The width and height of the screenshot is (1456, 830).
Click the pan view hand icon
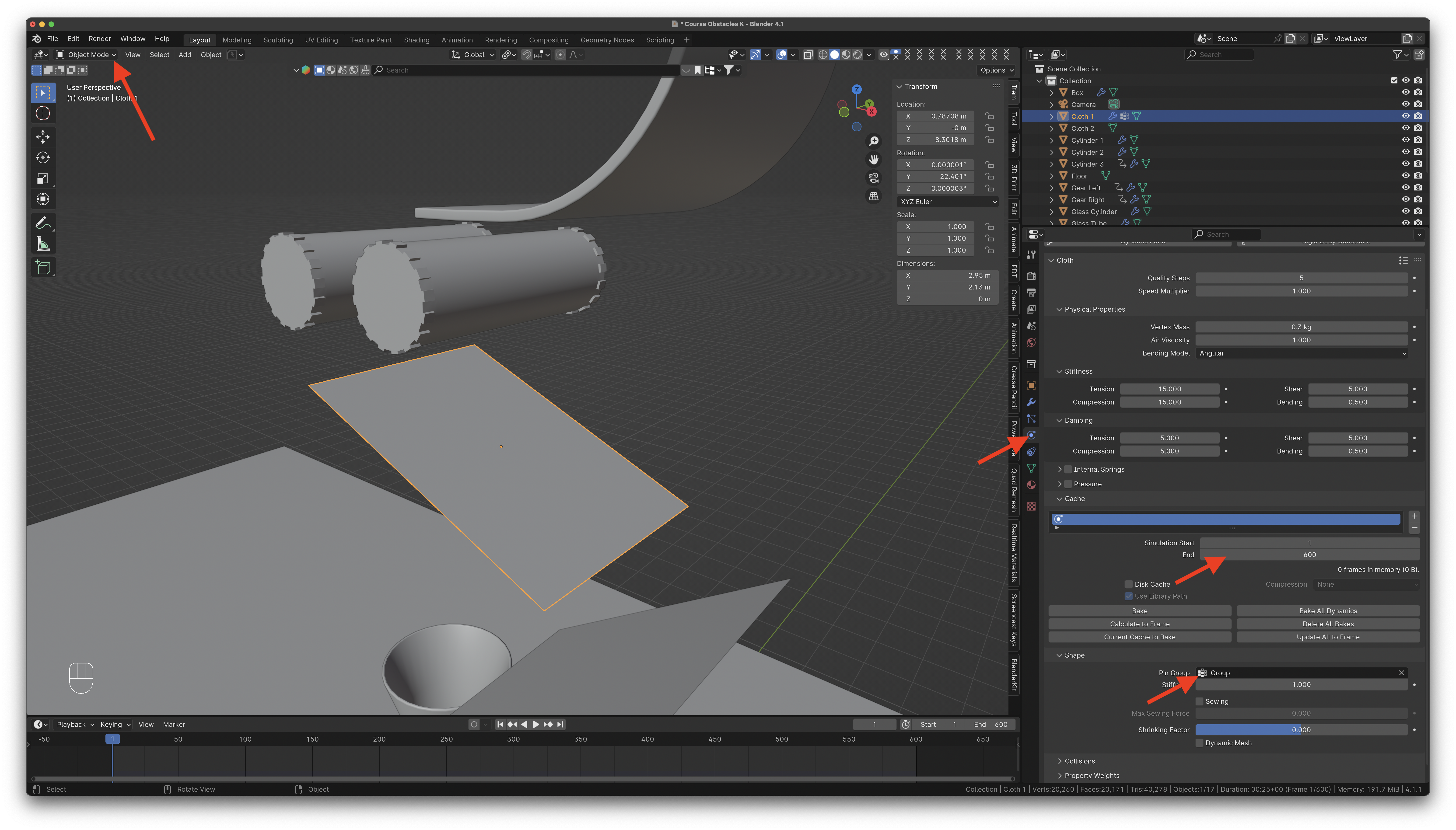click(873, 160)
